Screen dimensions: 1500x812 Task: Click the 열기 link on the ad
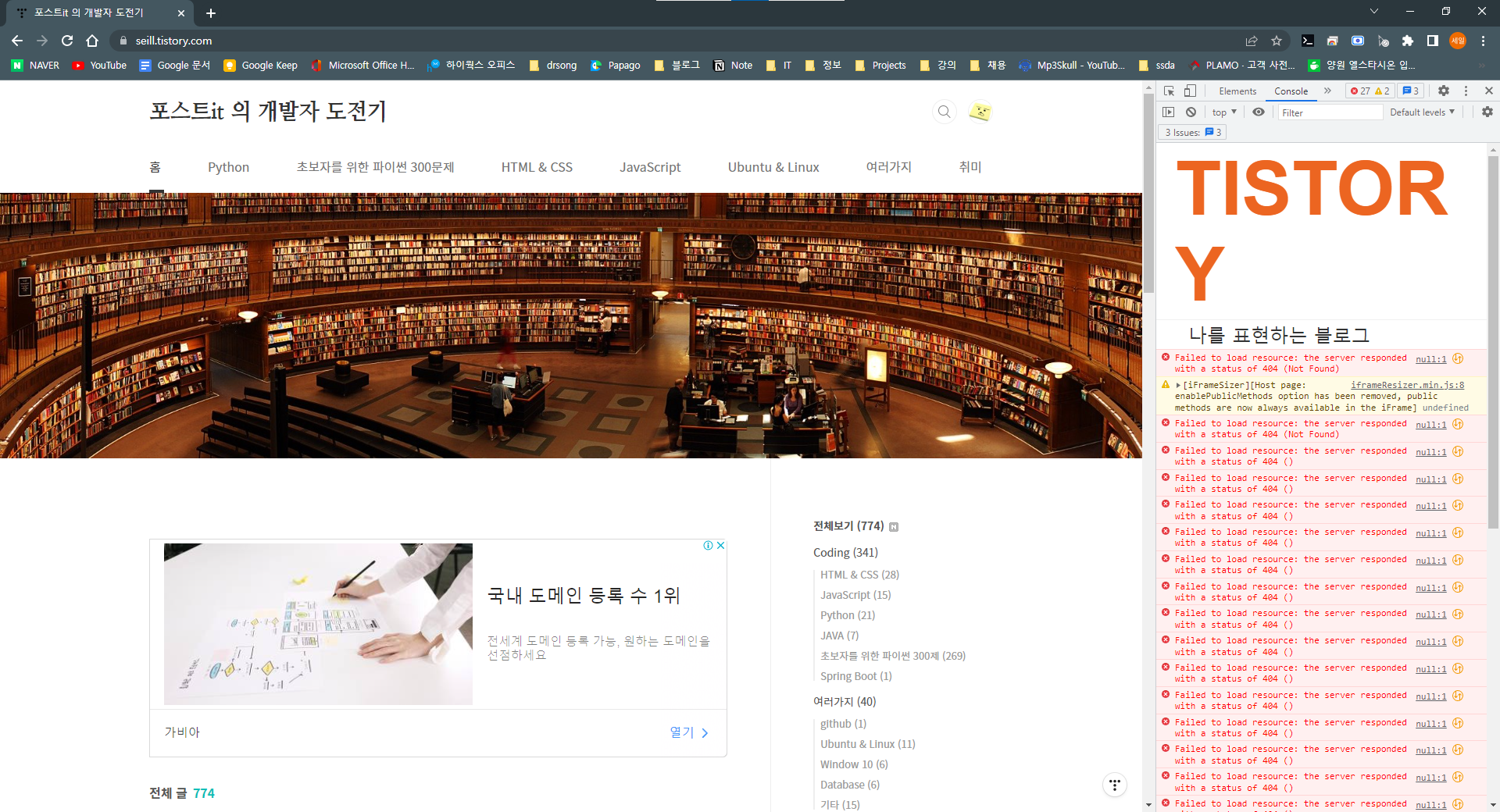pyautogui.click(x=689, y=732)
